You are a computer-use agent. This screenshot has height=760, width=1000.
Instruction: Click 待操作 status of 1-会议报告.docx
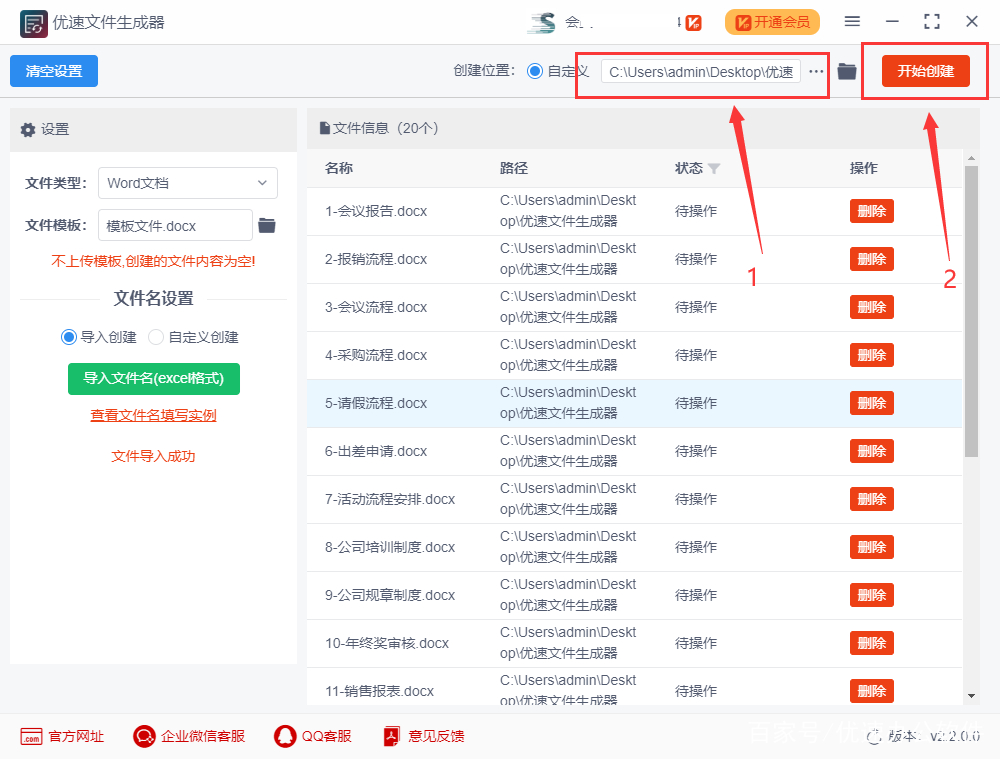[x=696, y=211]
